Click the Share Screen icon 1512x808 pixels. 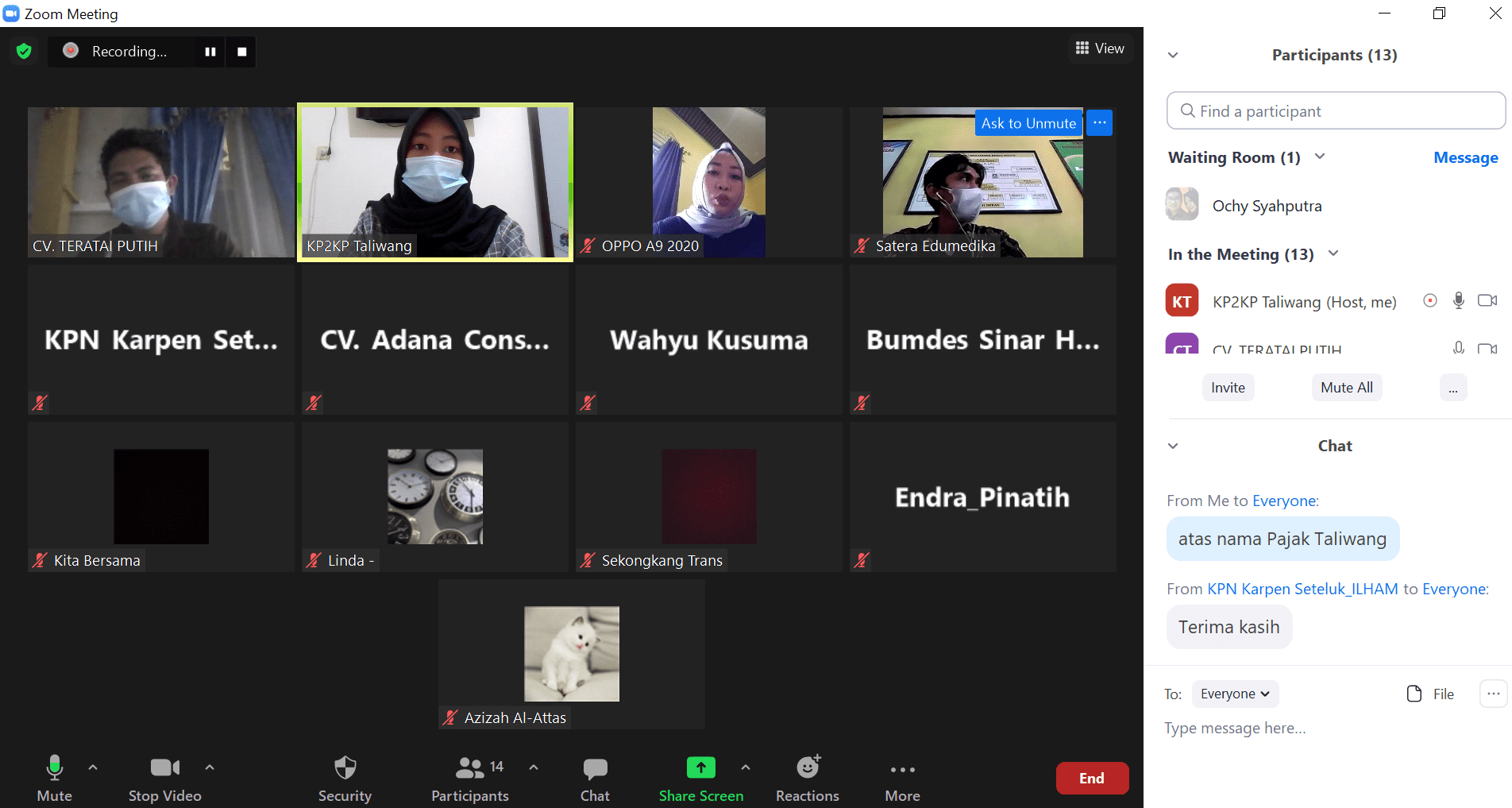click(x=700, y=767)
